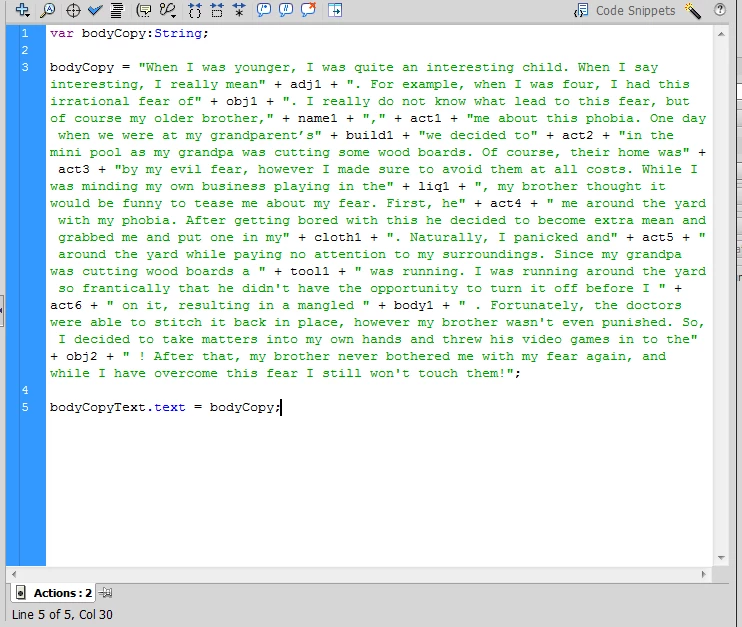
Task: Click the 'cloth1' variable in the code
Action: click(x=337, y=238)
